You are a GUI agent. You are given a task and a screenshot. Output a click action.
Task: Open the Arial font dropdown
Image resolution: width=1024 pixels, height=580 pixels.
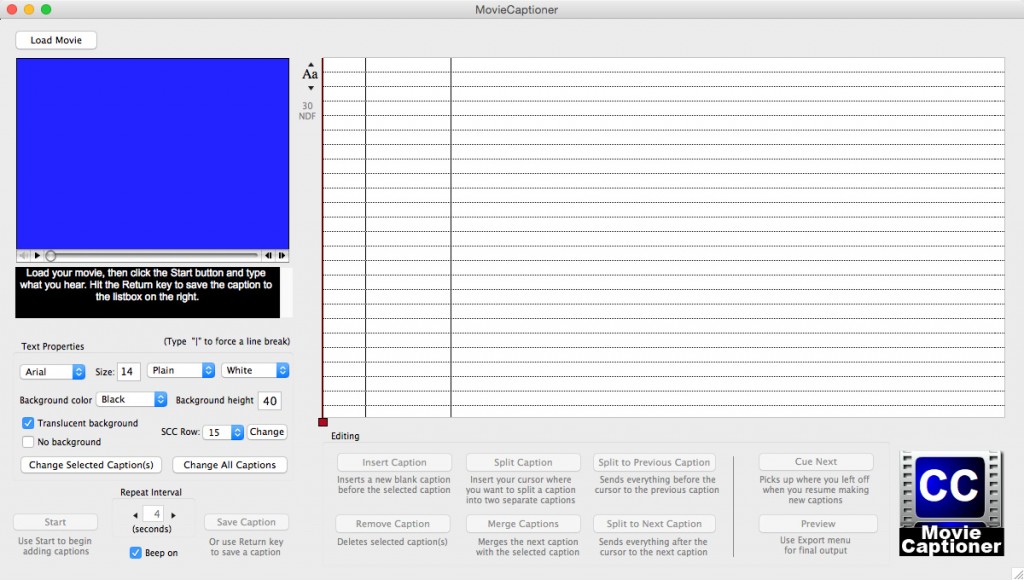pyautogui.click(x=52, y=372)
